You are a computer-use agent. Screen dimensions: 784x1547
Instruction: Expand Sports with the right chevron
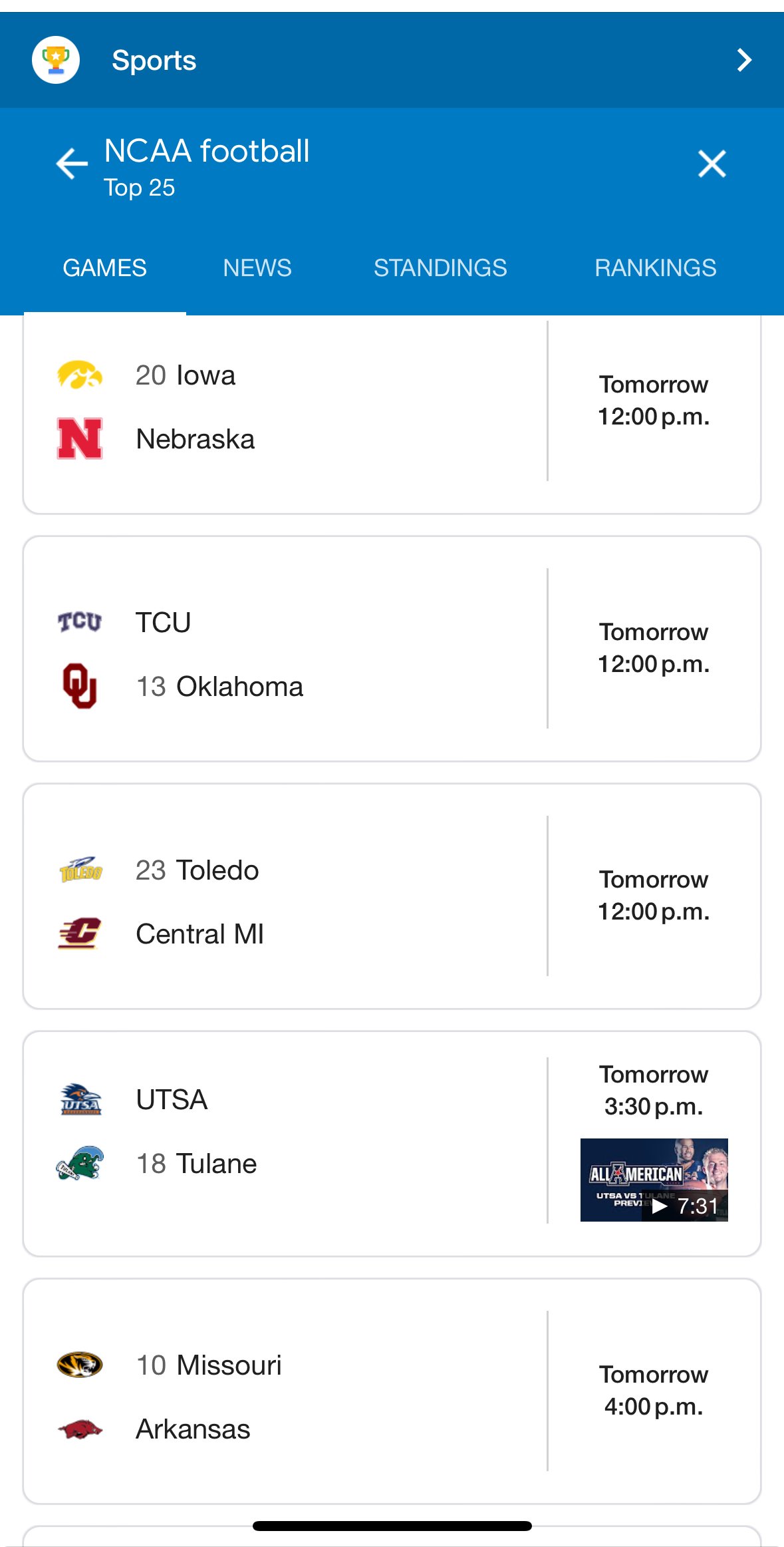pyautogui.click(x=744, y=60)
